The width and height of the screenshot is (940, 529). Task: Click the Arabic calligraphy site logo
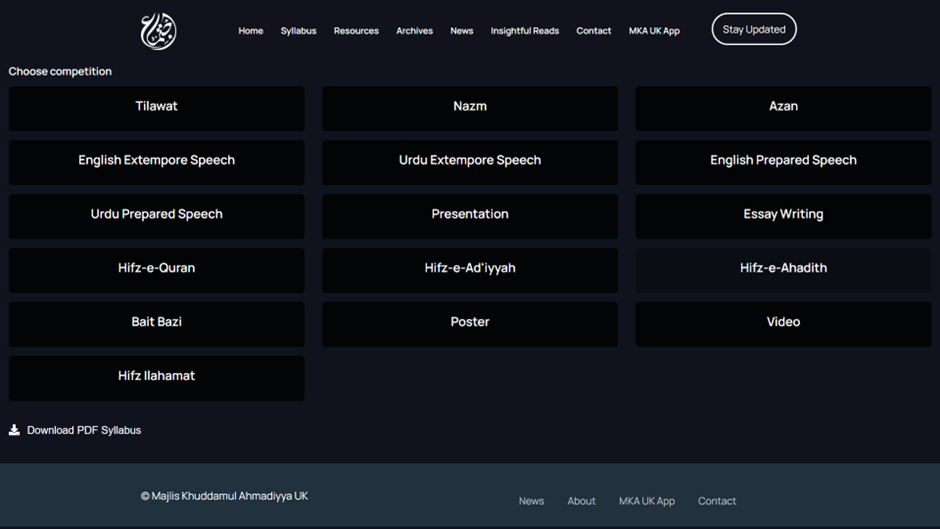point(158,31)
